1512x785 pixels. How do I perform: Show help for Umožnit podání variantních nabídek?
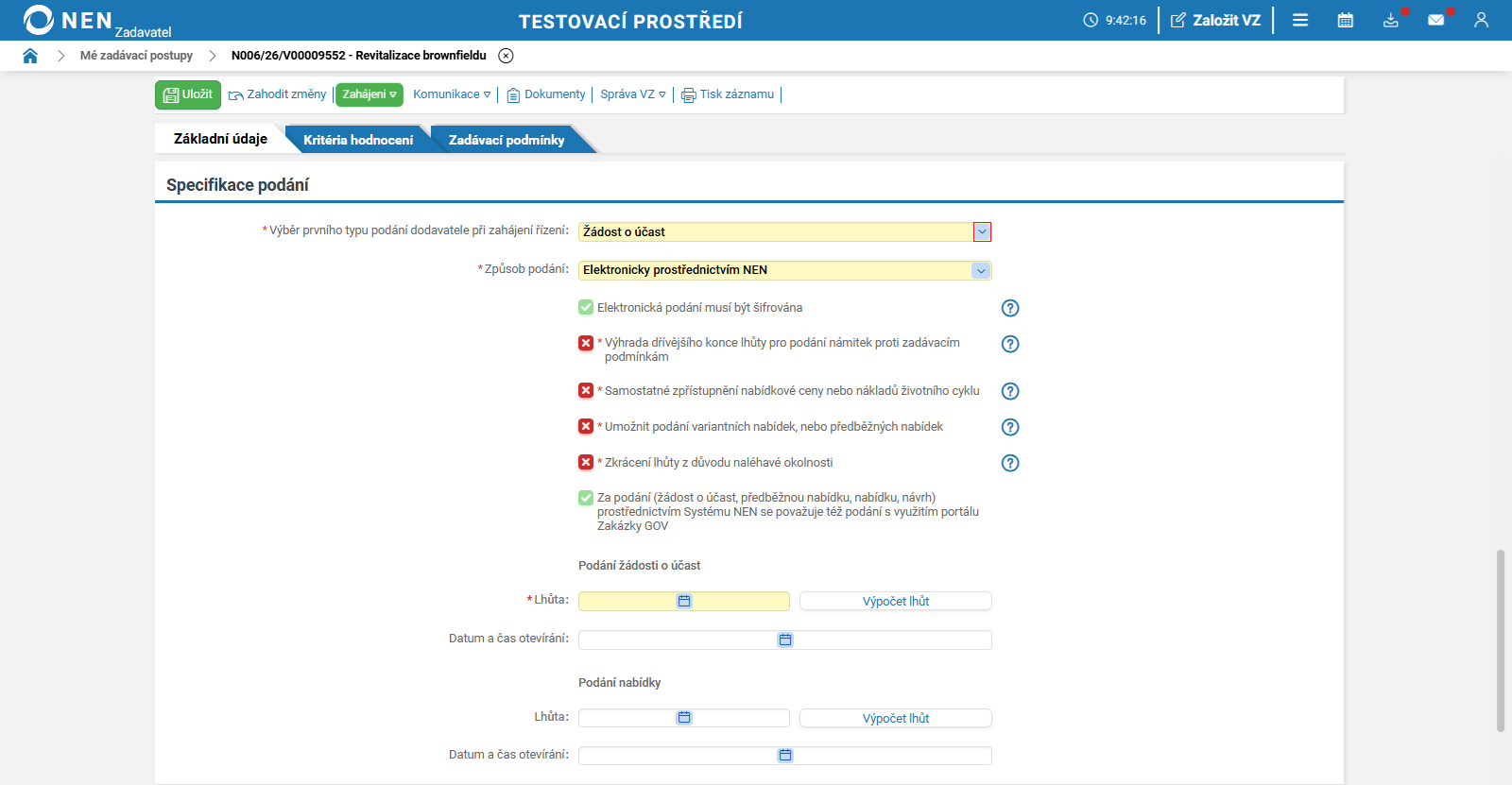[x=1010, y=427]
